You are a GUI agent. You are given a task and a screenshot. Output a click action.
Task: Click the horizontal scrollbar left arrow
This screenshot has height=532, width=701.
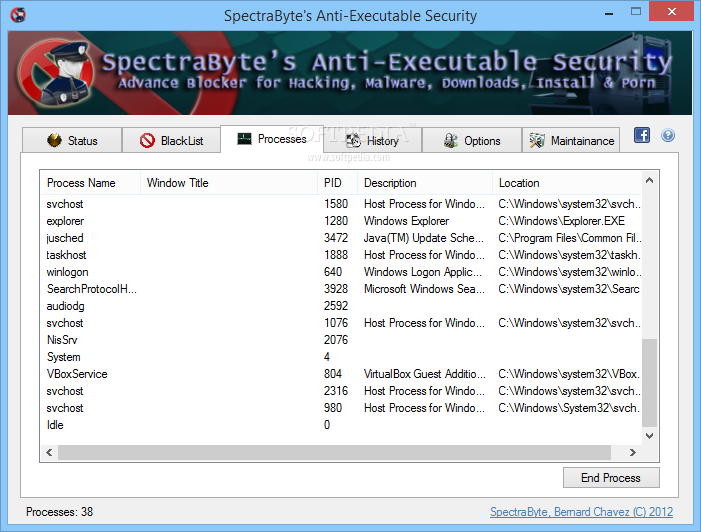[x=49, y=452]
